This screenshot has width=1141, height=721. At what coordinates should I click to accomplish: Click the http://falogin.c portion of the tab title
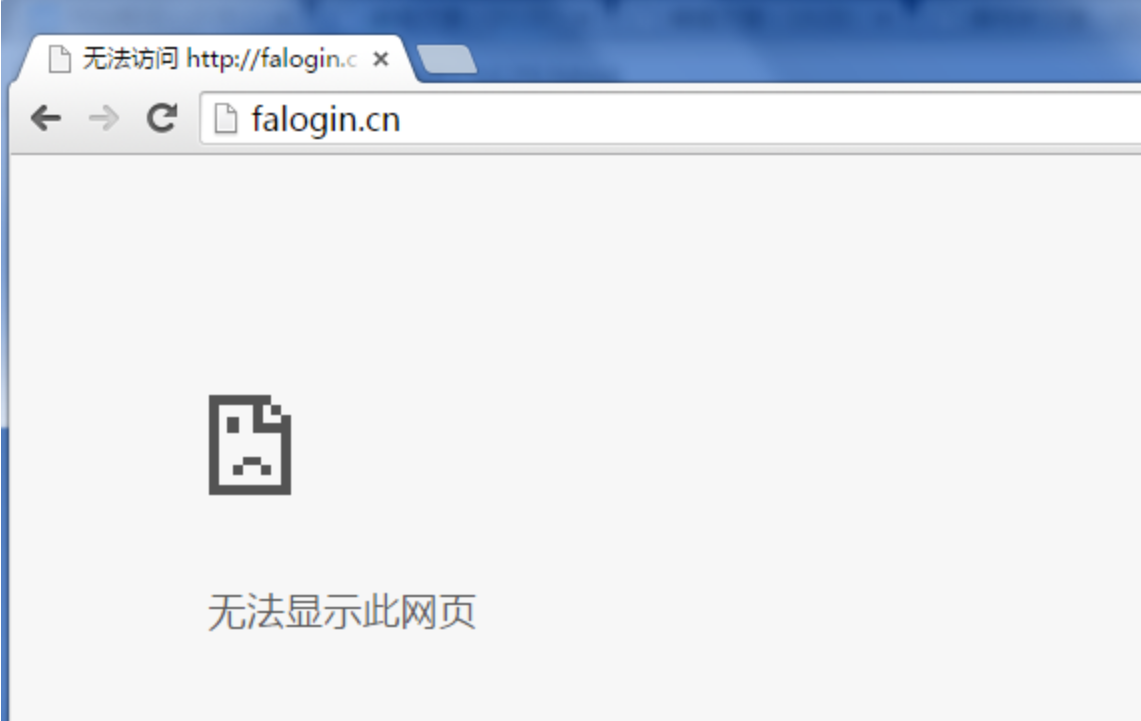[x=271, y=59]
